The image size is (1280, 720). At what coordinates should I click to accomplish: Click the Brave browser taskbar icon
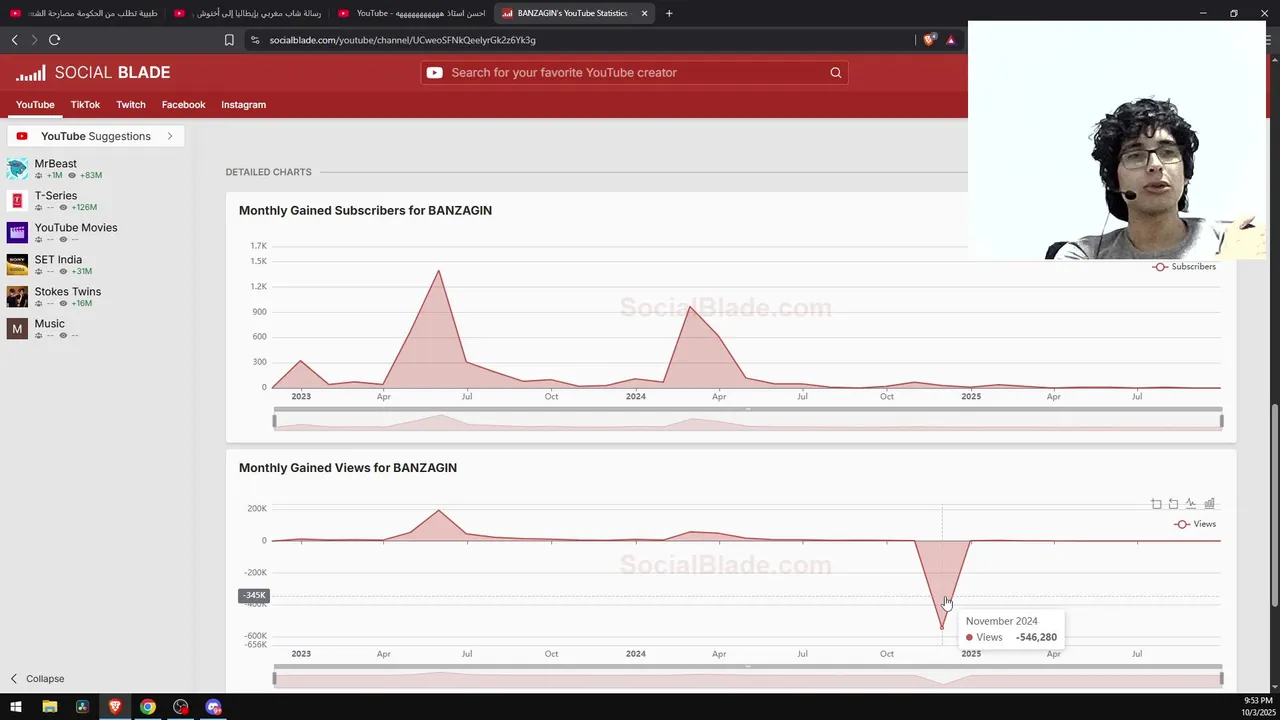[x=115, y=707]
